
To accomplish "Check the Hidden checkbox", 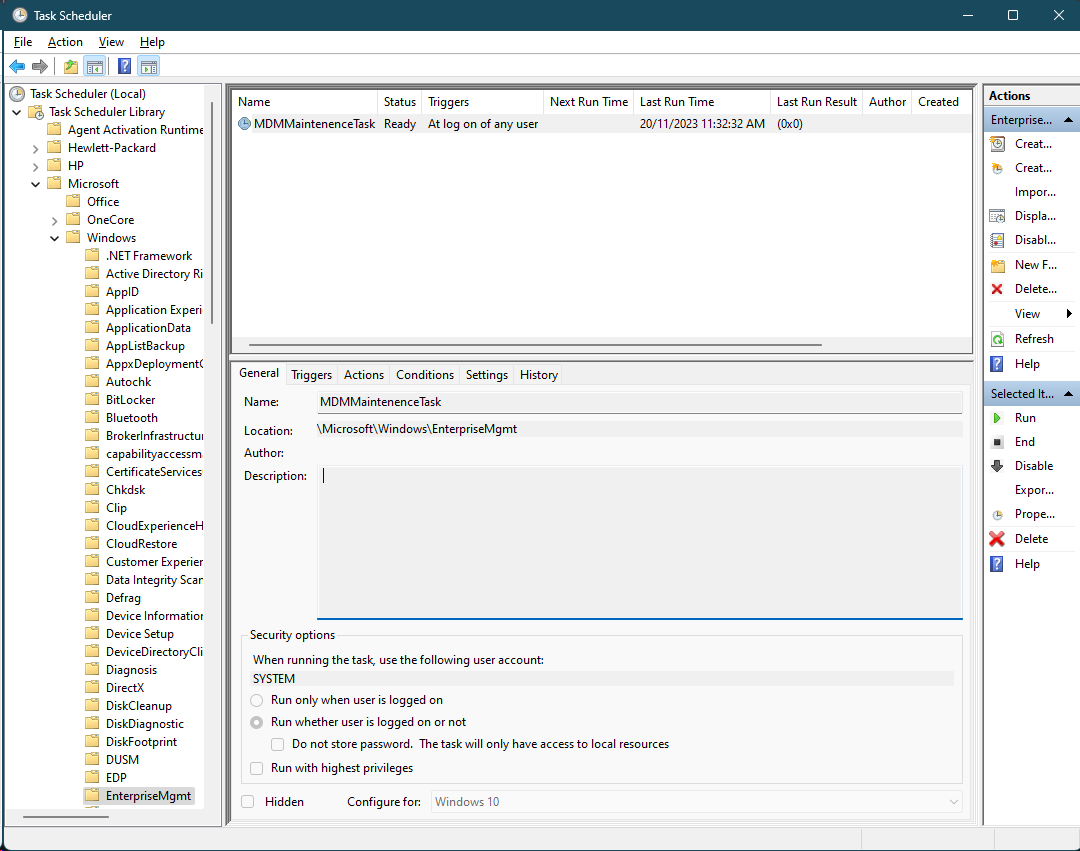I will click(x=247, y=801).
